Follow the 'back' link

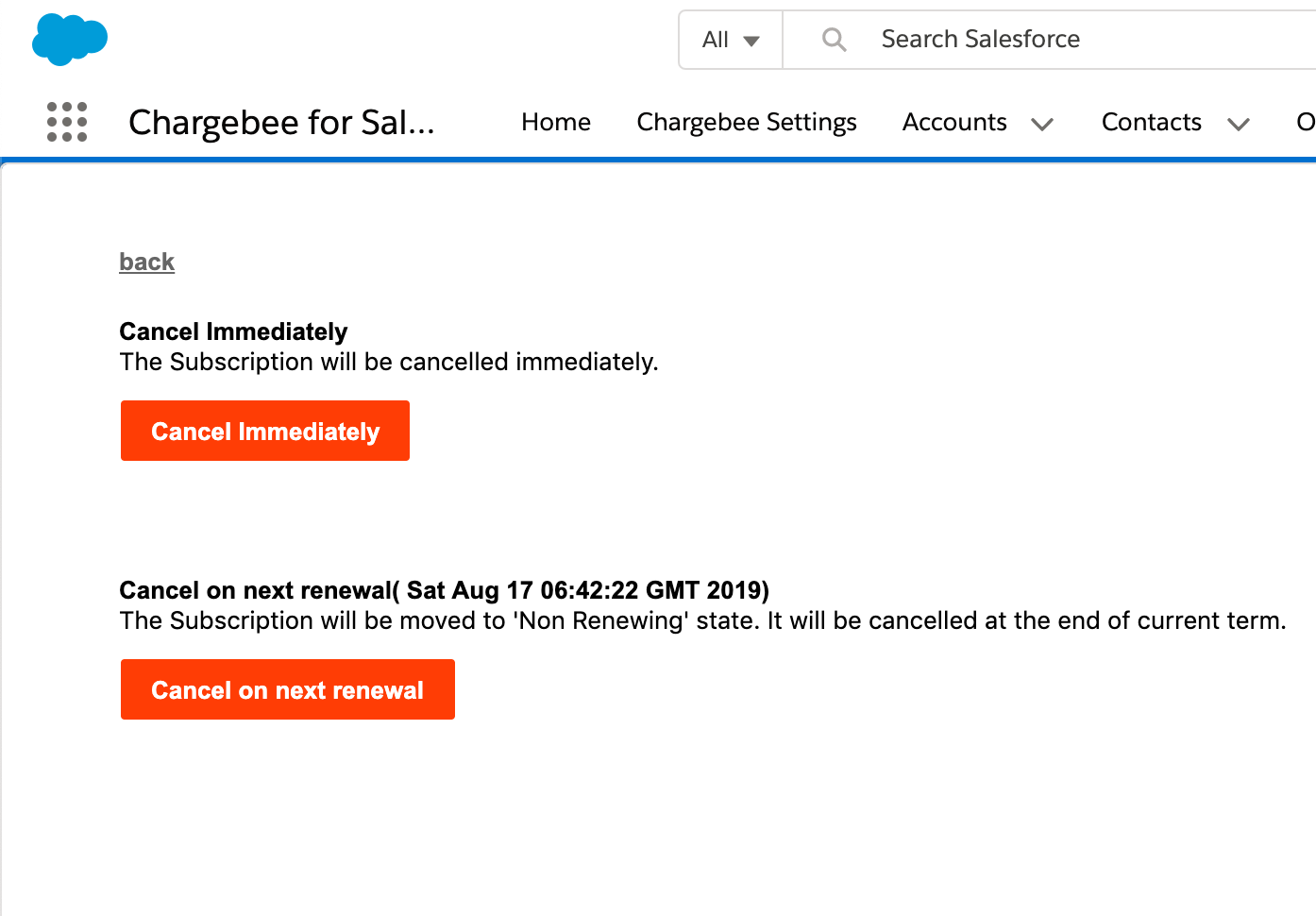click(147, 262)
